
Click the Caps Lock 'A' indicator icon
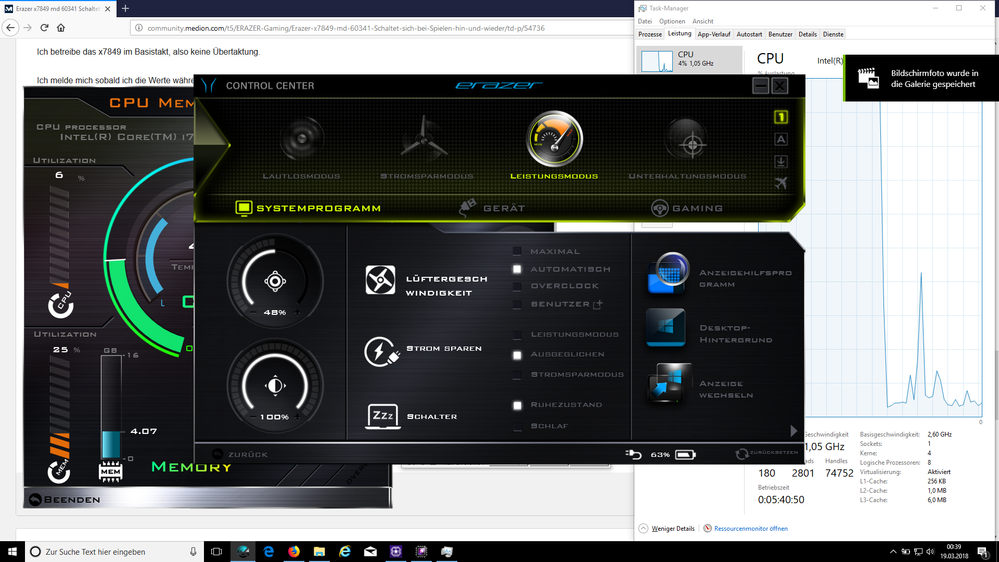(781, 139)
